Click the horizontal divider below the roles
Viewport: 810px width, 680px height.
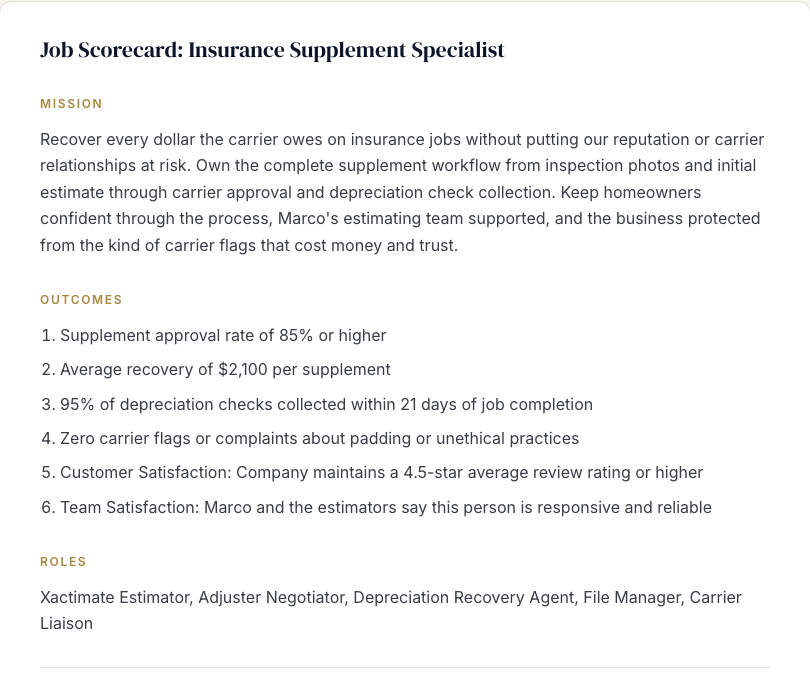coord(404,667)
